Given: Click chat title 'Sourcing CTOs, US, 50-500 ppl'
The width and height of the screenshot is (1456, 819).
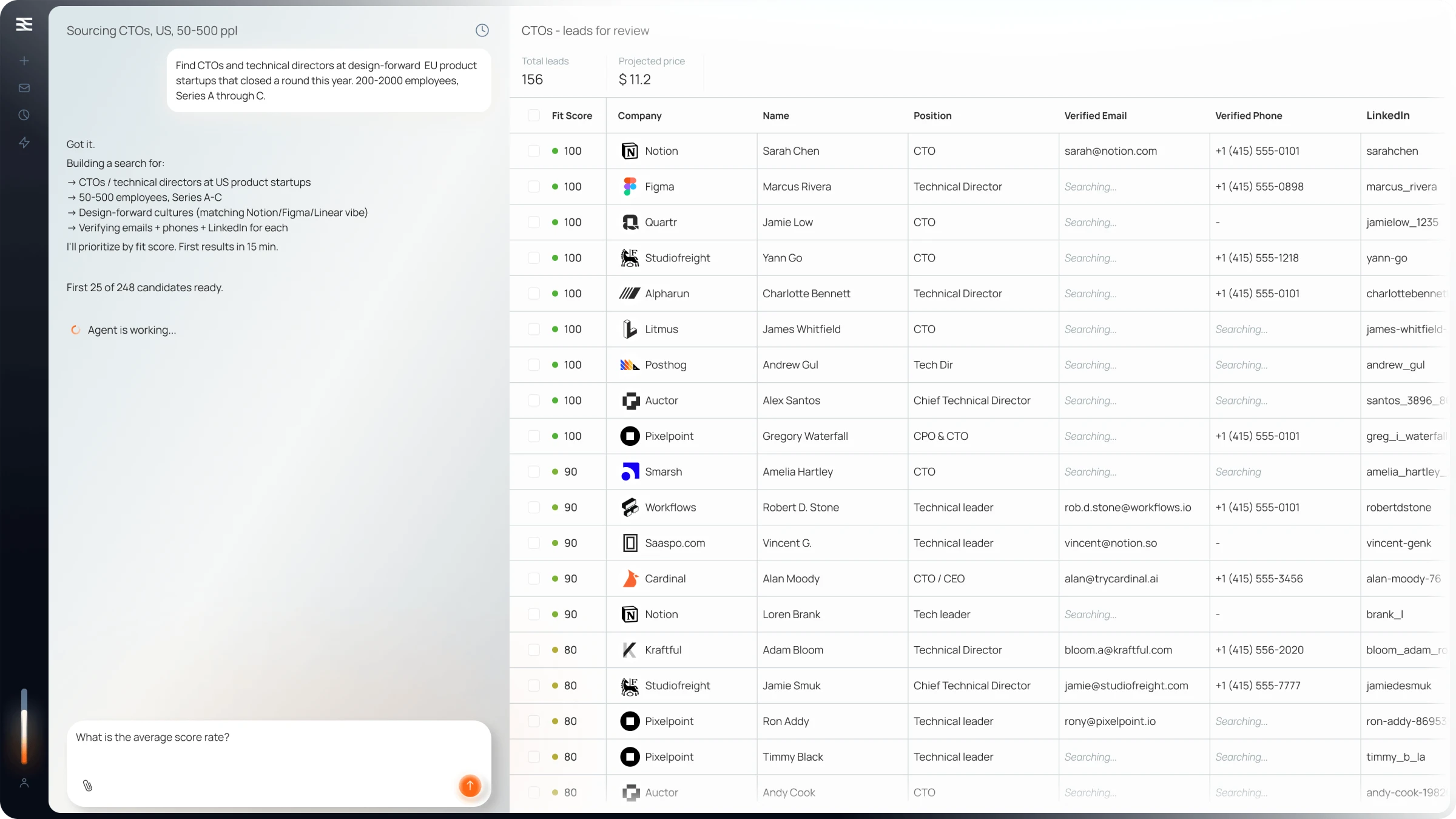Looking at the screenshot, I should click(x=152, y=31).
